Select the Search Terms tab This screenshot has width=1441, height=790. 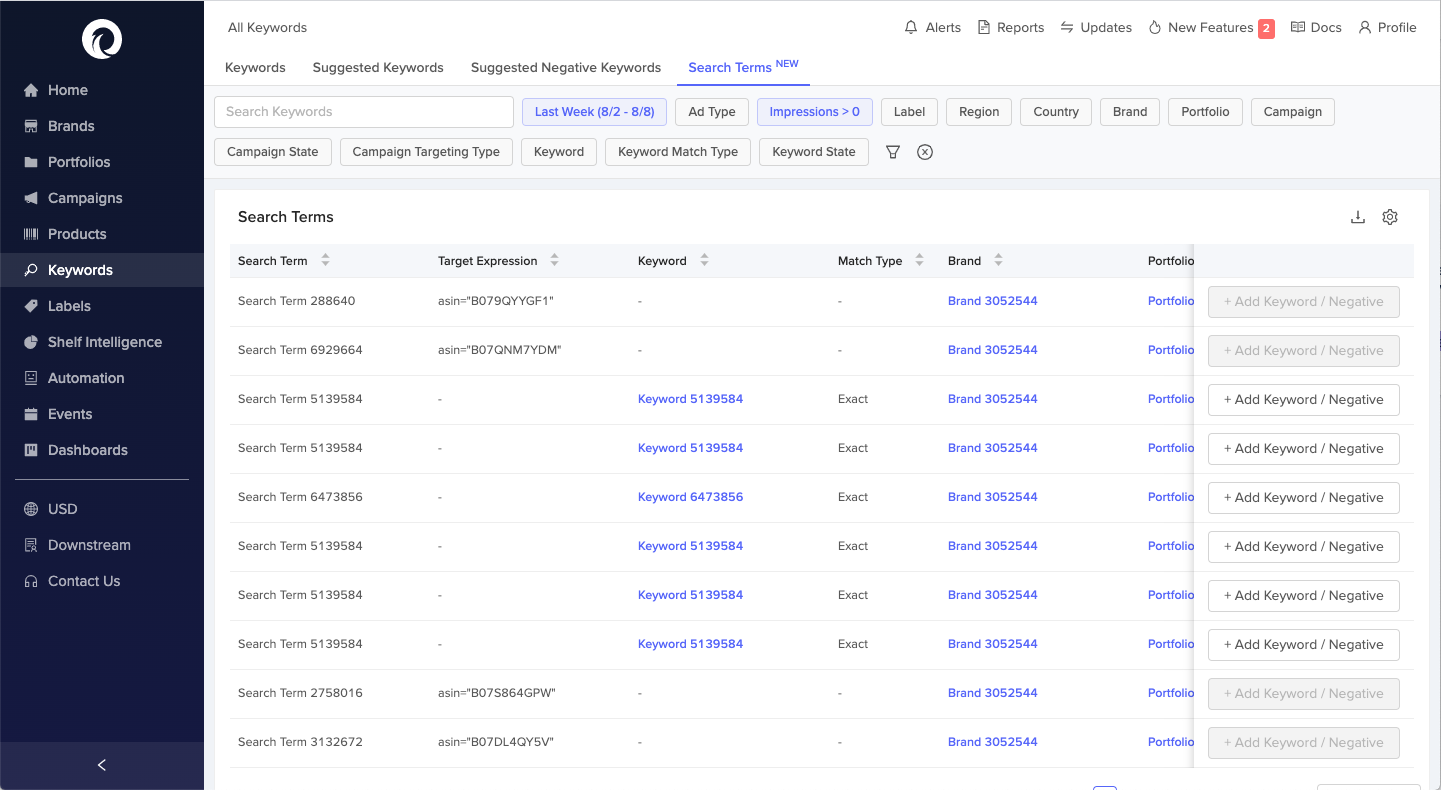743,67
